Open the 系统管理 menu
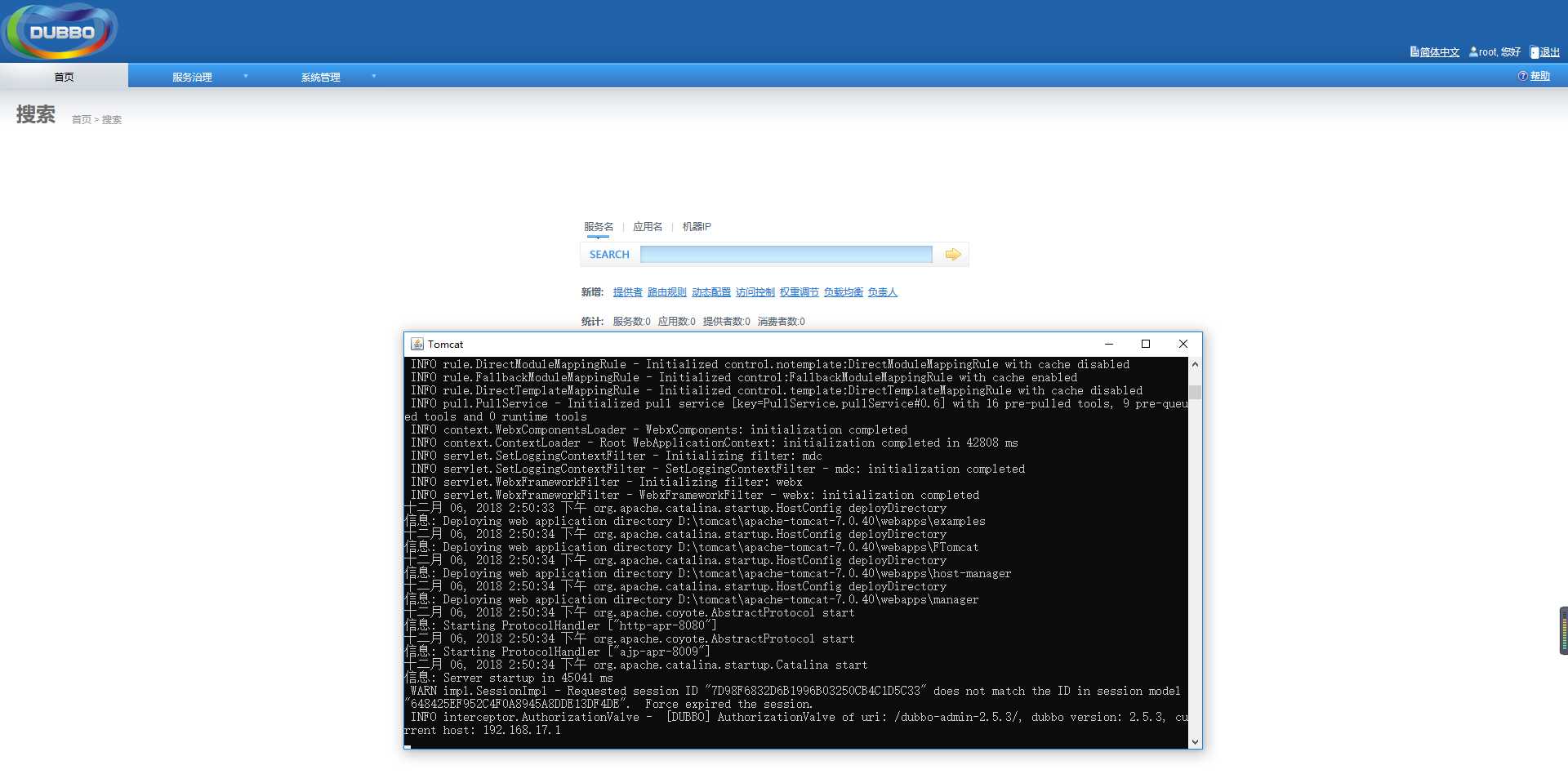 tap(320, 77)
